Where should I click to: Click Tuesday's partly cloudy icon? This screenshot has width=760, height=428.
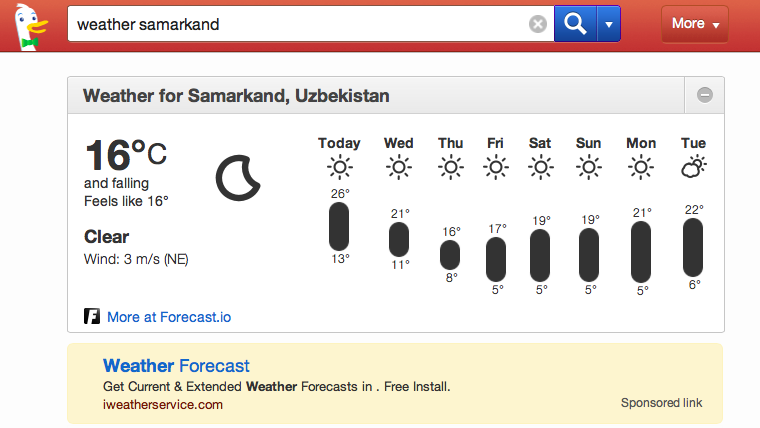(693, 168)
